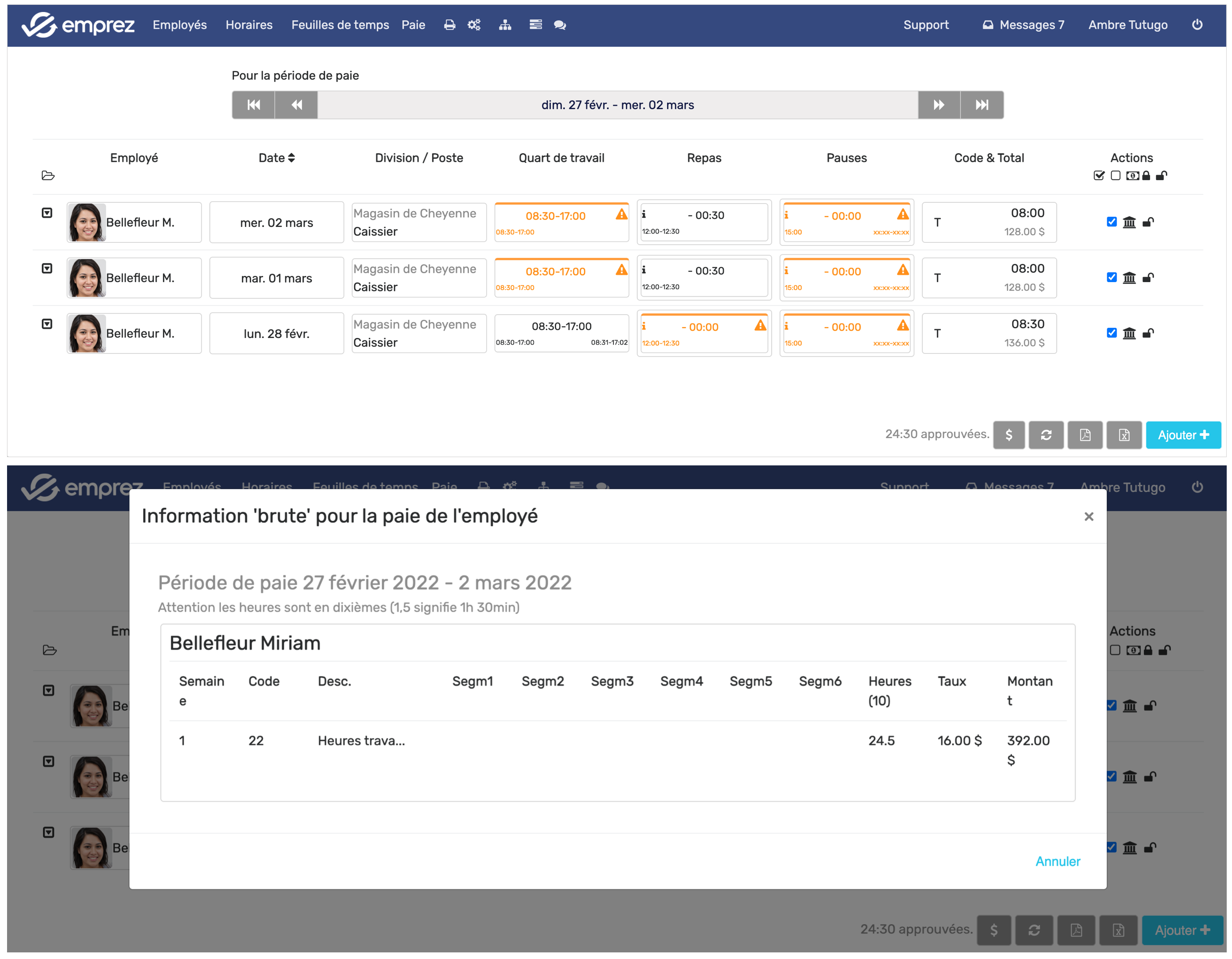The width and height of the screenshot is (1232, 959).
Task: Open the Feuilles de temps menu
Action: point(340,25)
